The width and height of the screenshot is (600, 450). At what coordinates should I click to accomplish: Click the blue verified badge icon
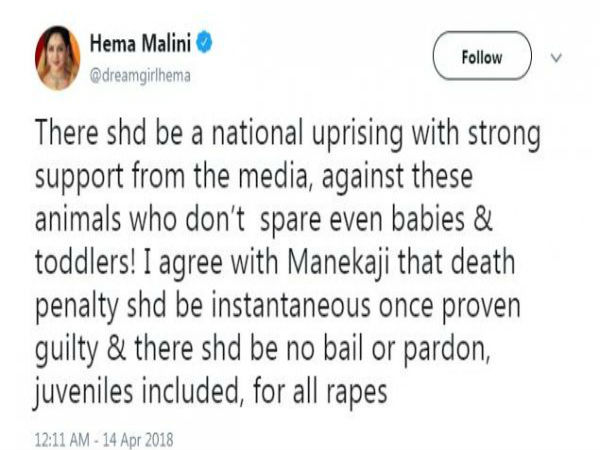[204, 42]
